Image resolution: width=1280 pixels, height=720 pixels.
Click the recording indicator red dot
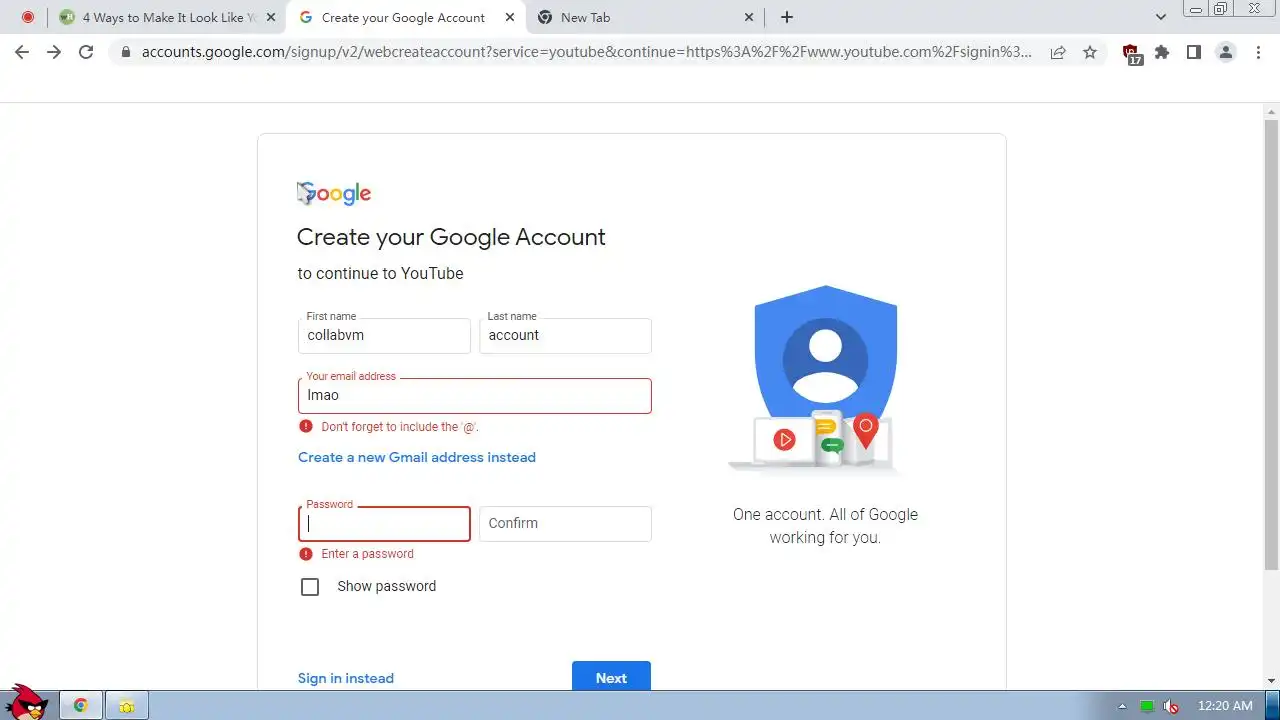pos(28,17)
